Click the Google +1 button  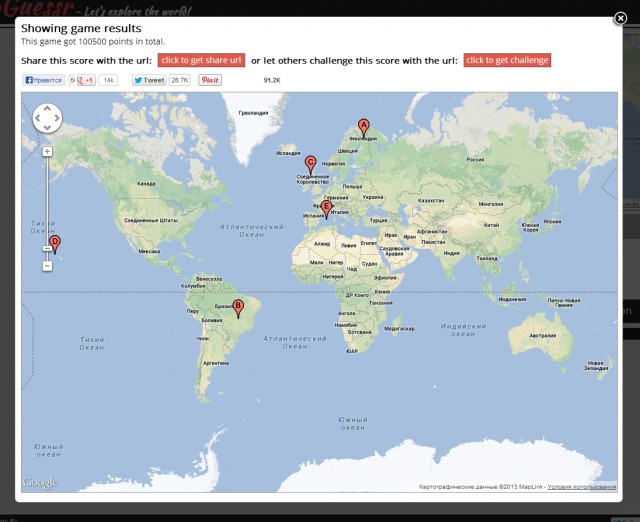tap(85, 80)
